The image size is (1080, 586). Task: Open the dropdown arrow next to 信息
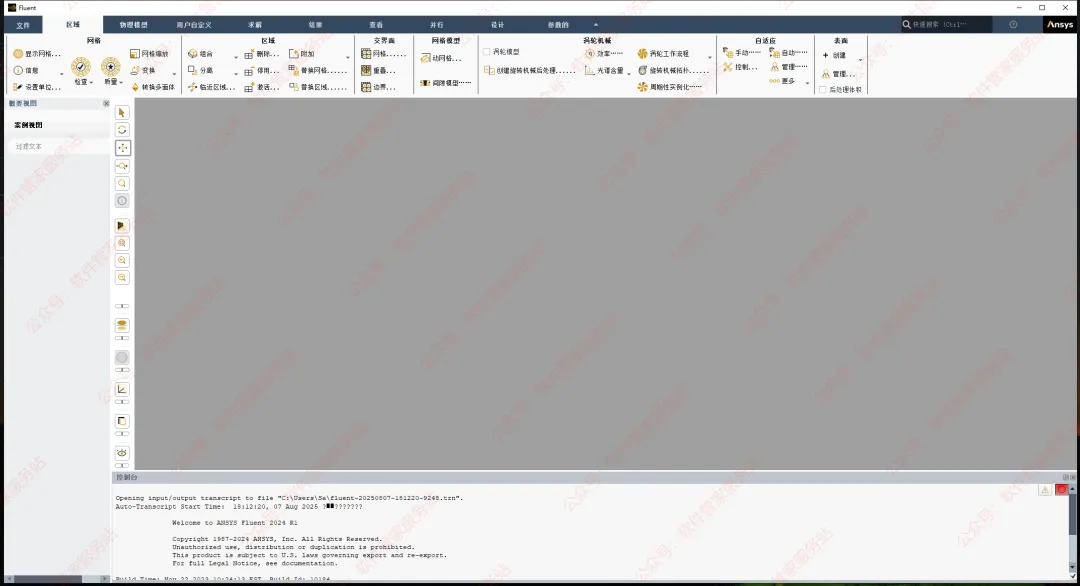pos(61,74)
